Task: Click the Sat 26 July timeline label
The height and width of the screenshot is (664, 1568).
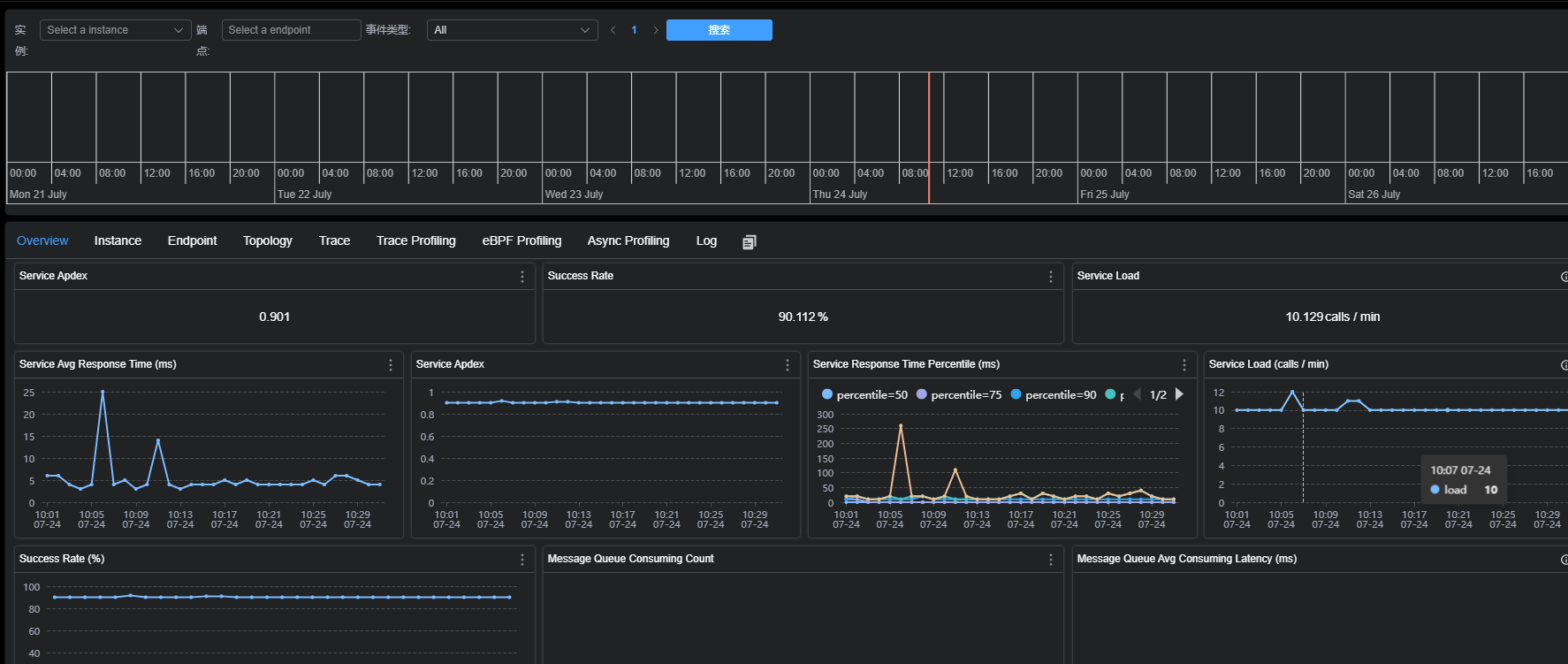Action: click(1374, 195)
